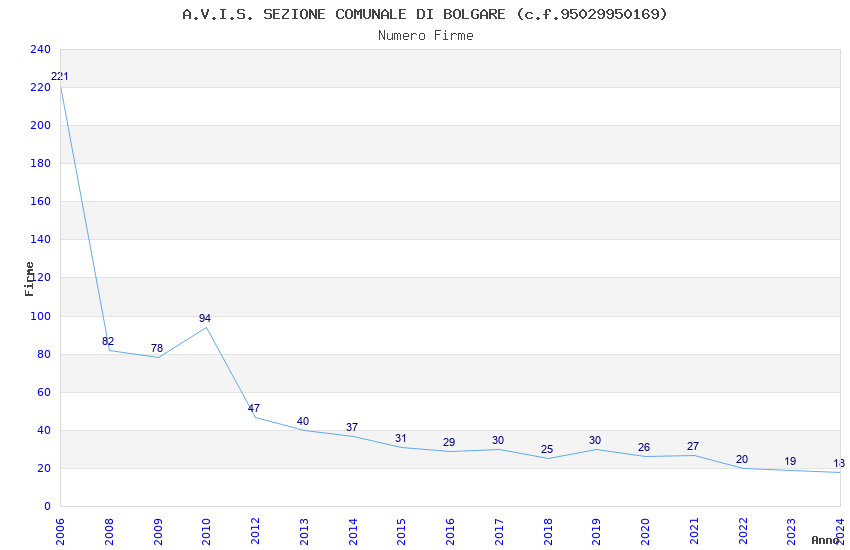Click the y-axis value 140
Image resolution: width=850 pixels, height=550 pixels.
[x=40, y=239]
